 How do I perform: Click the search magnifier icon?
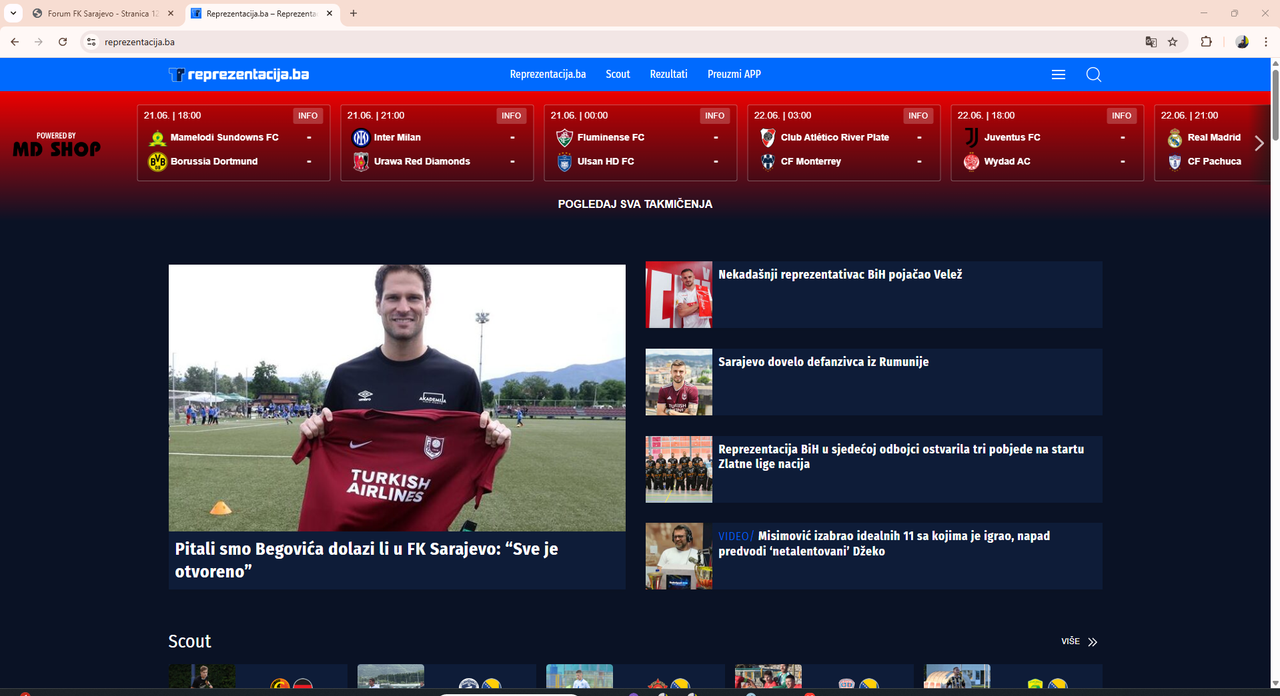(x=1093, y=74)
